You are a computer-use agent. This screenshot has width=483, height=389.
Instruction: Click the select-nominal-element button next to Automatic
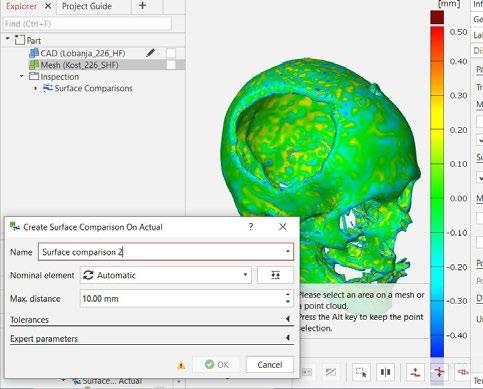click(275, 275)
